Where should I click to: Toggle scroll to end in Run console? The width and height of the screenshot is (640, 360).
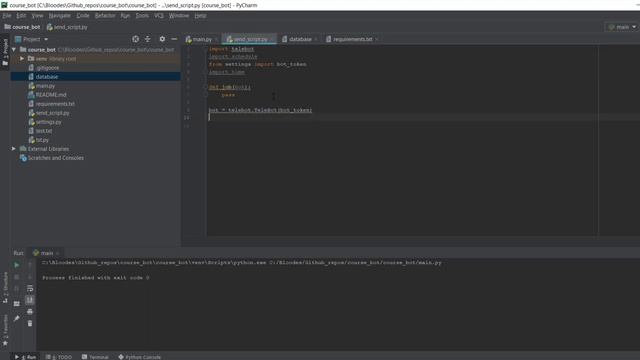click(x=30, y=300)
